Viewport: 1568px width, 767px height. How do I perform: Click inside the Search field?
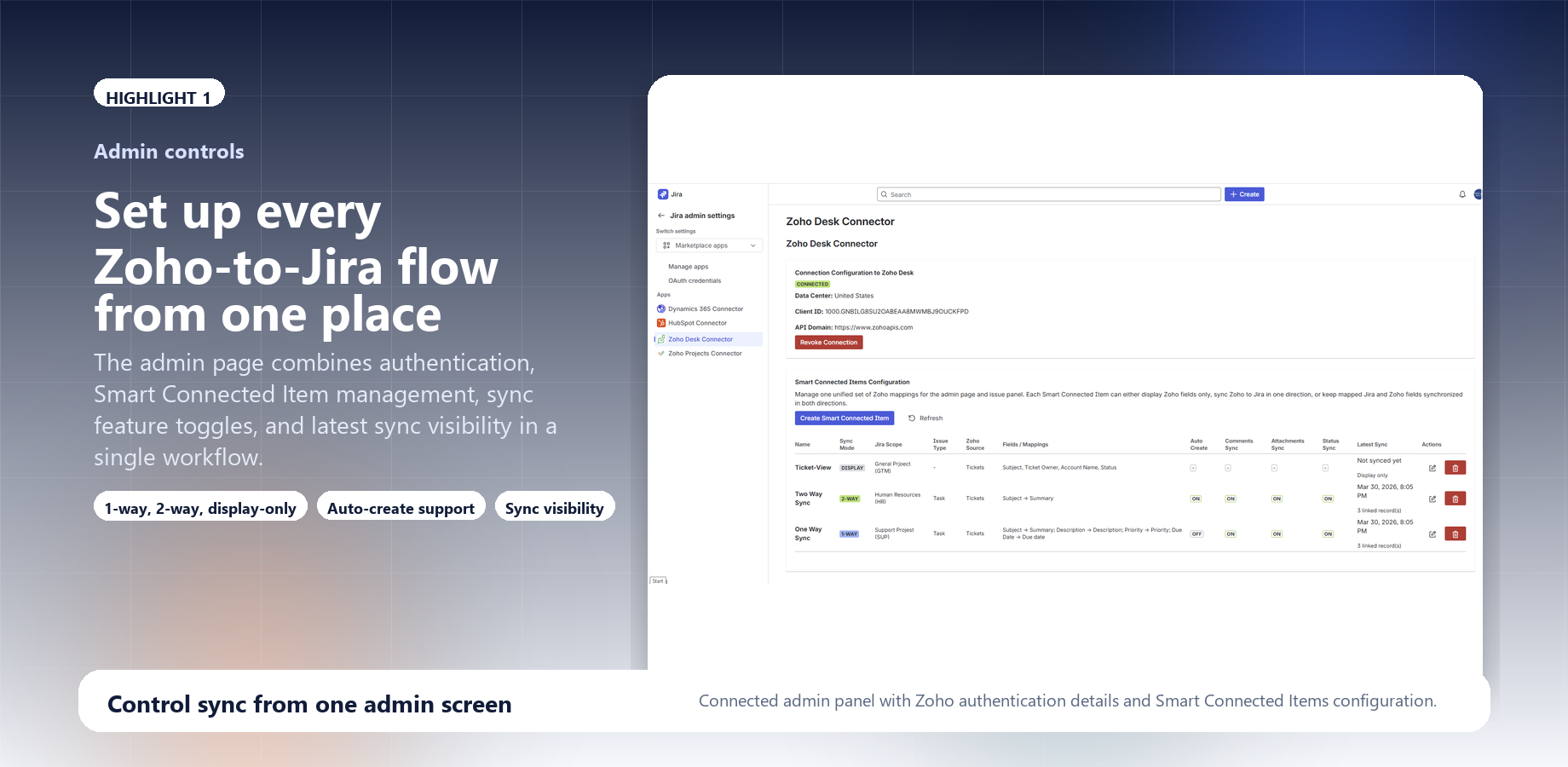(1046, 194)
